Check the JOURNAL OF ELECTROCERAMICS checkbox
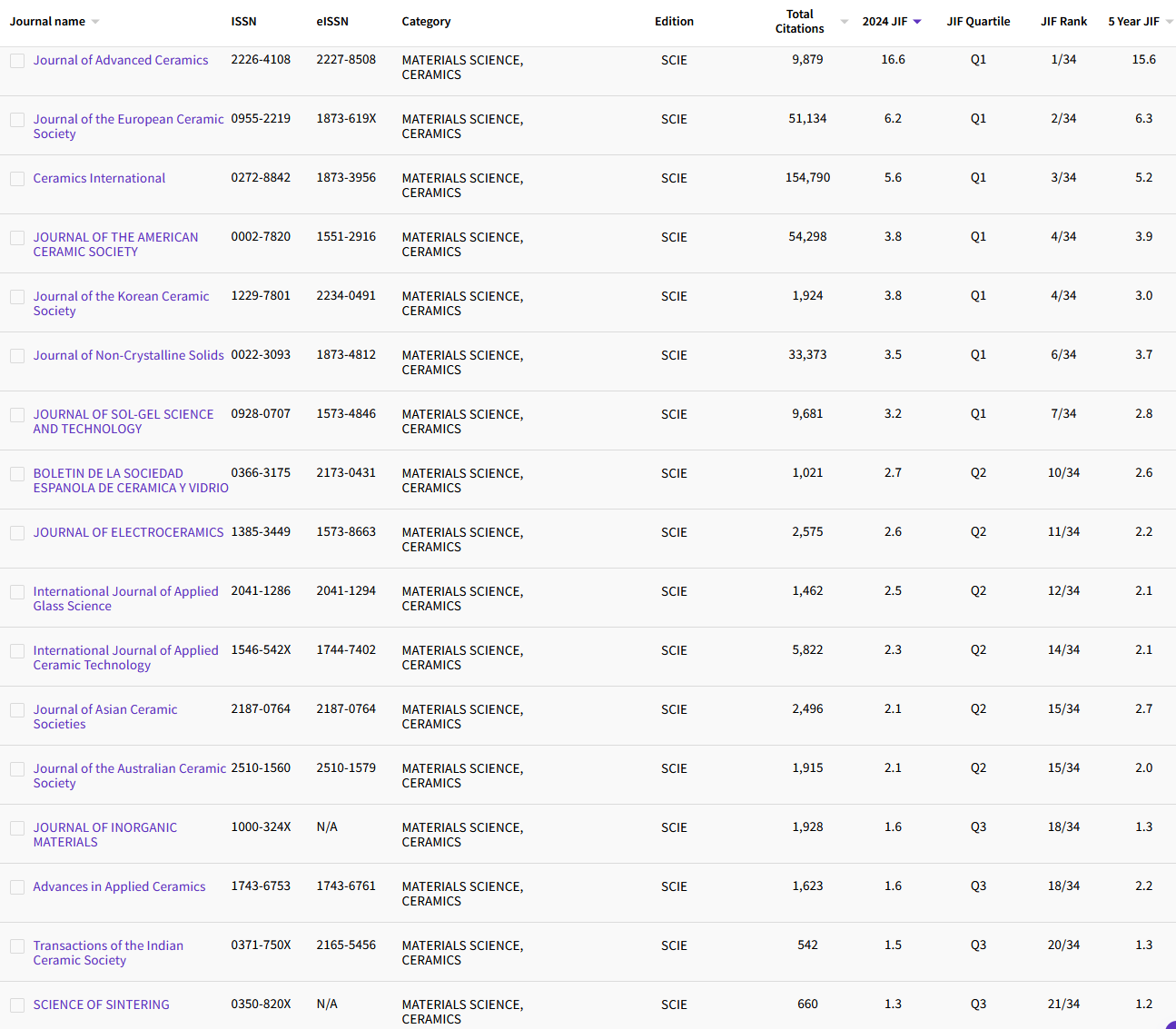Image resolution: width=1176 pixels, height=1029 pixels. [16, 532]
